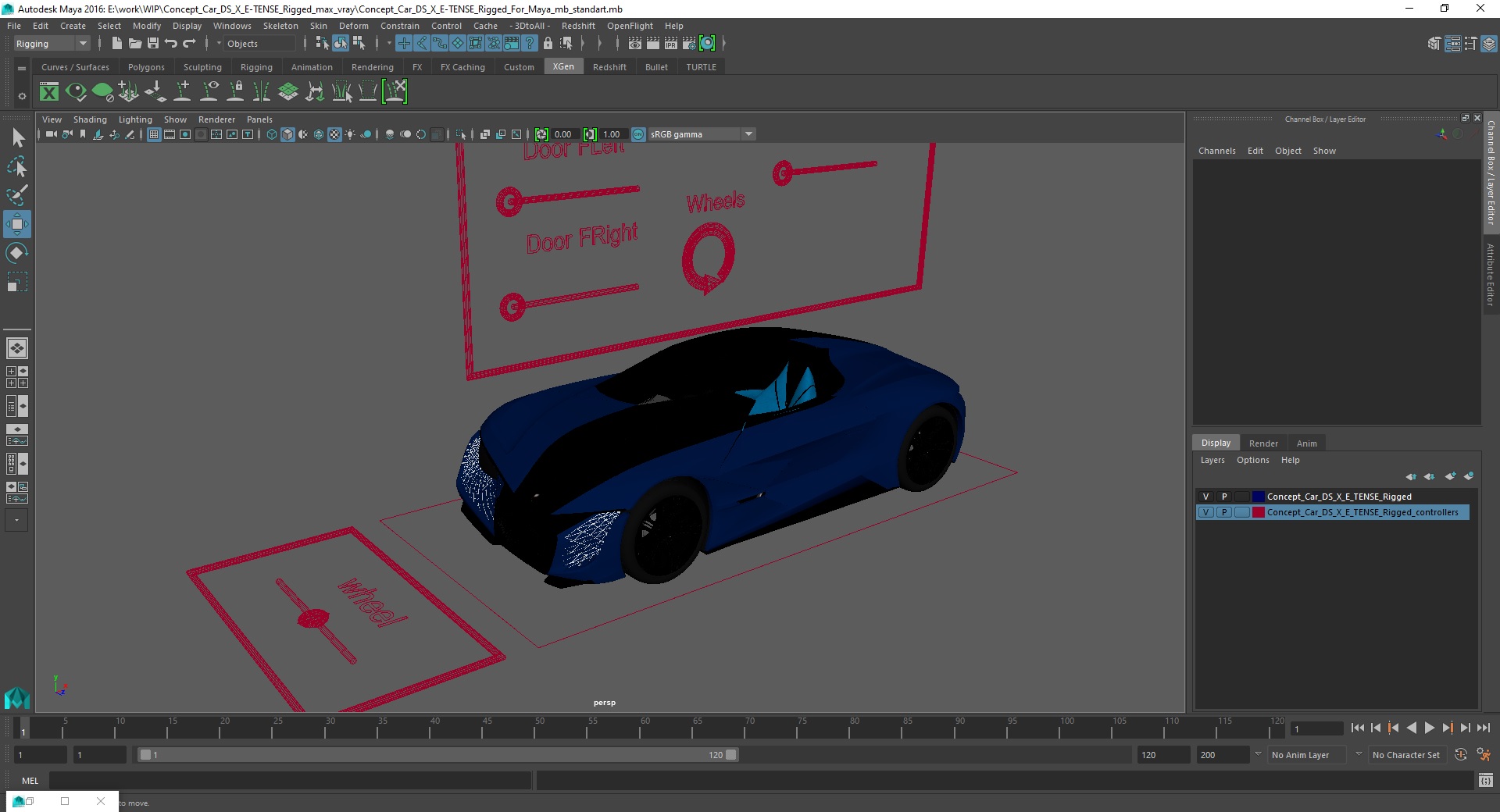Image resolution: width=1500 pixels, height=812 pixels.
Task: Open shelf tab menu icon
Action: (22, 68)
